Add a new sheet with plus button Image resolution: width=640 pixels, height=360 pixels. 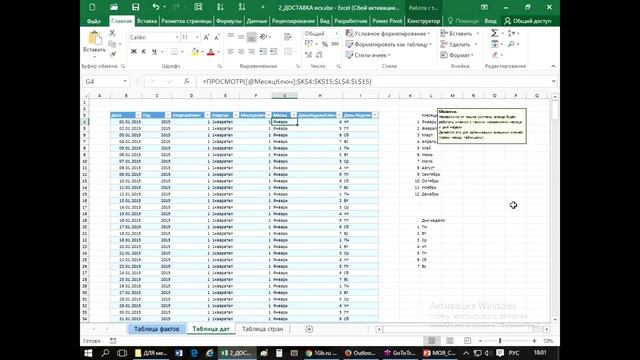click(x=309, y=329)
